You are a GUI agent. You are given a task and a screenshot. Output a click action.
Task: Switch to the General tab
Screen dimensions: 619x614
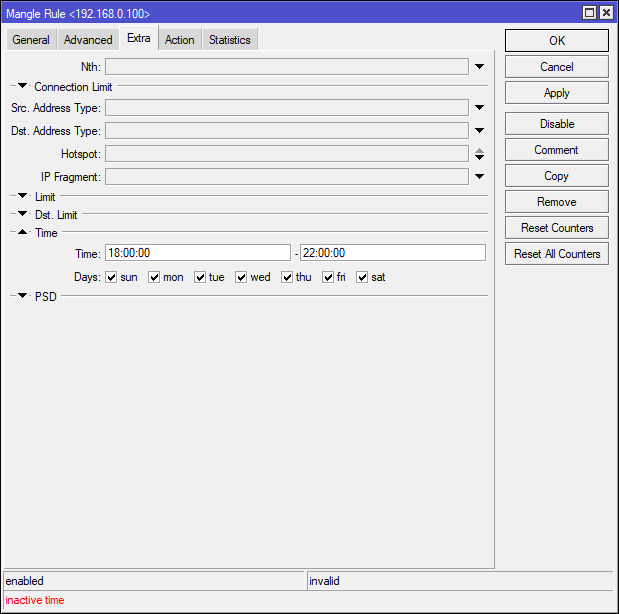click(31, 40)
